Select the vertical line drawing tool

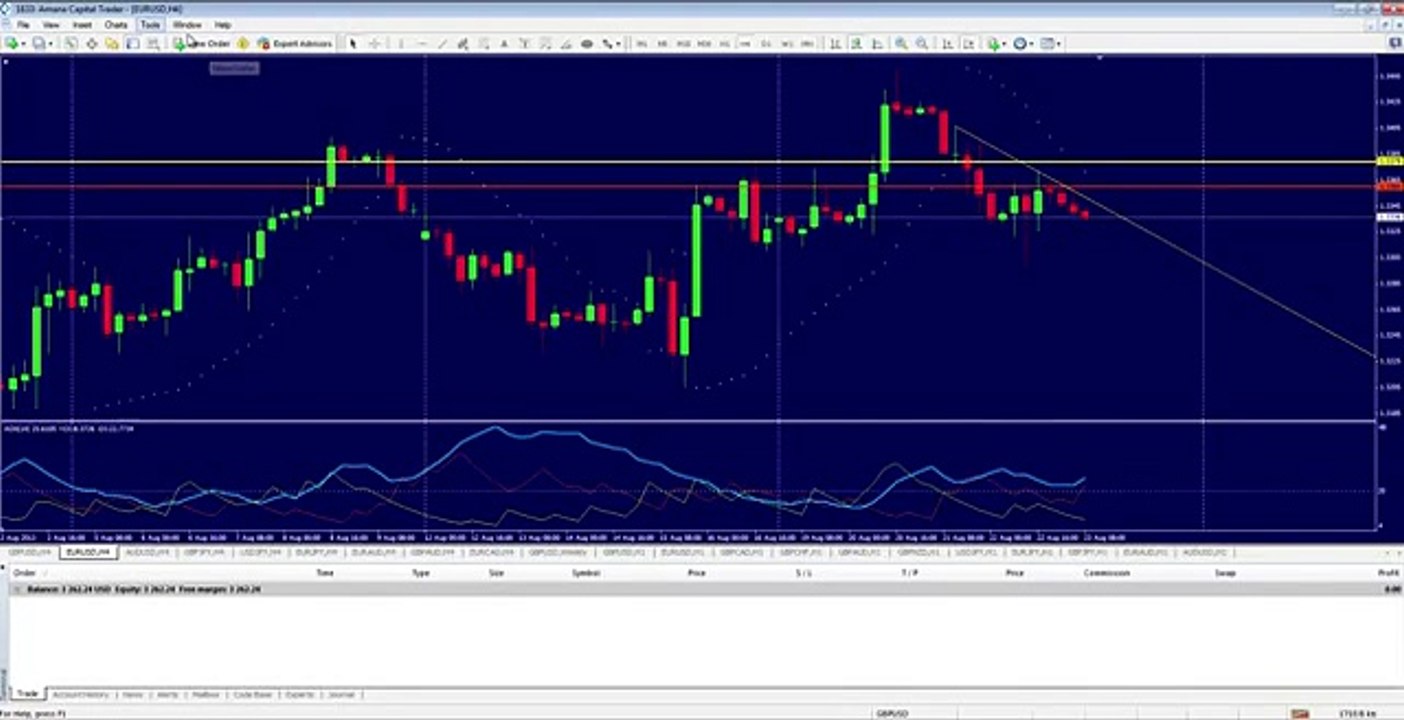400,43
